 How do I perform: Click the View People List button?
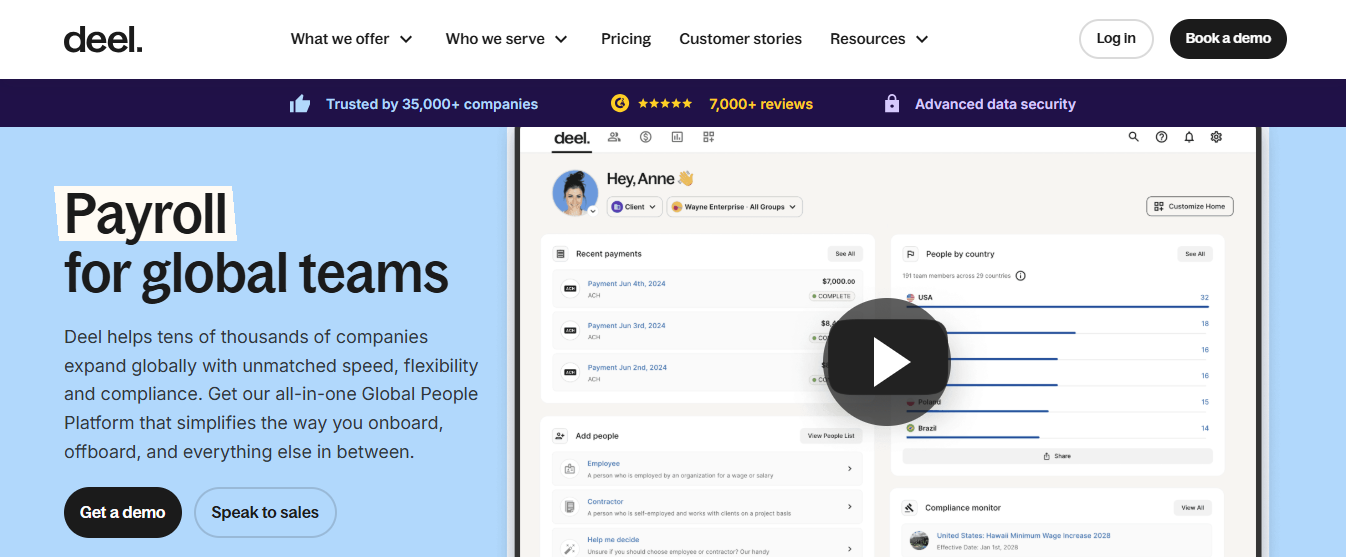point(832,436)
